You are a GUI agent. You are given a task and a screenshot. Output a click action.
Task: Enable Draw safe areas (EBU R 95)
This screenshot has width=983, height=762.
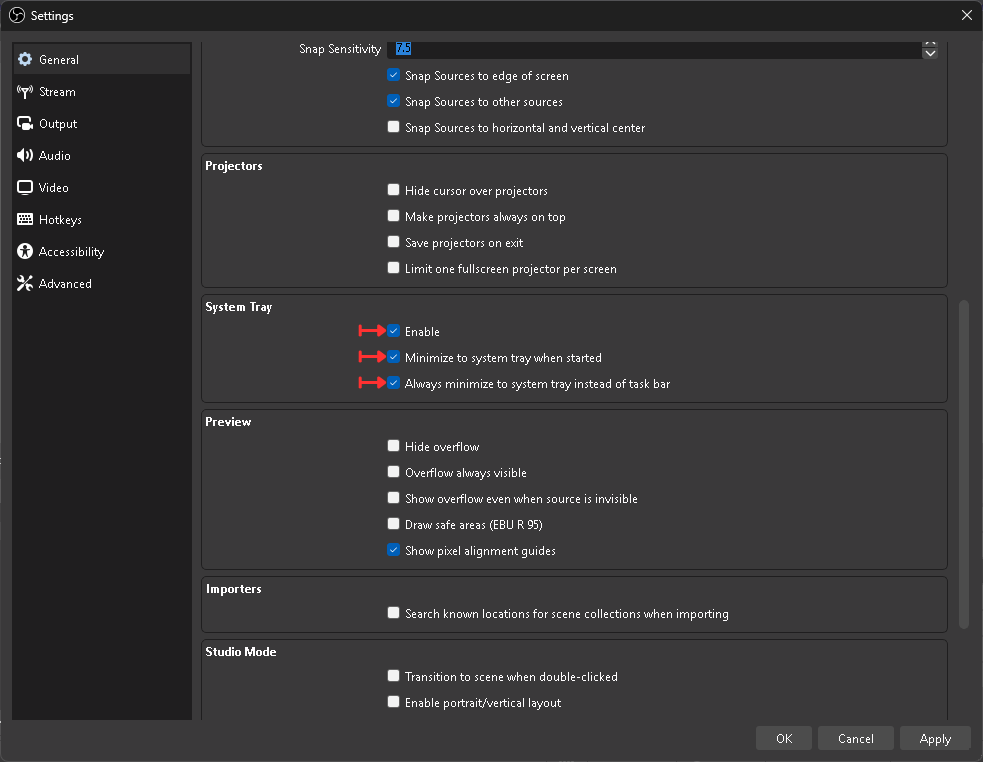click(394, 524)
